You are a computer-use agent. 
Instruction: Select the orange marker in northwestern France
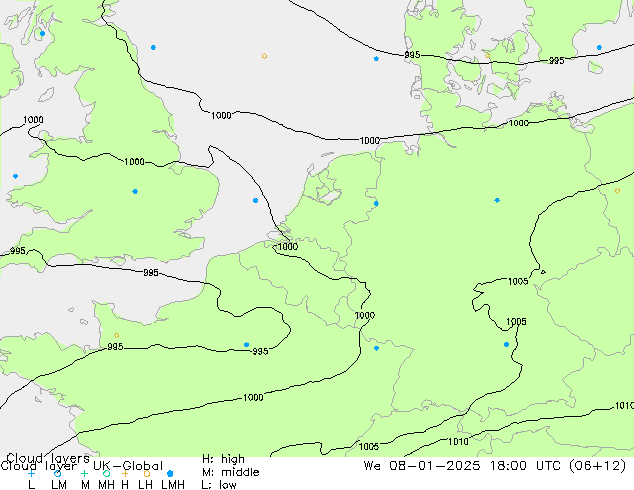point(117,335)
